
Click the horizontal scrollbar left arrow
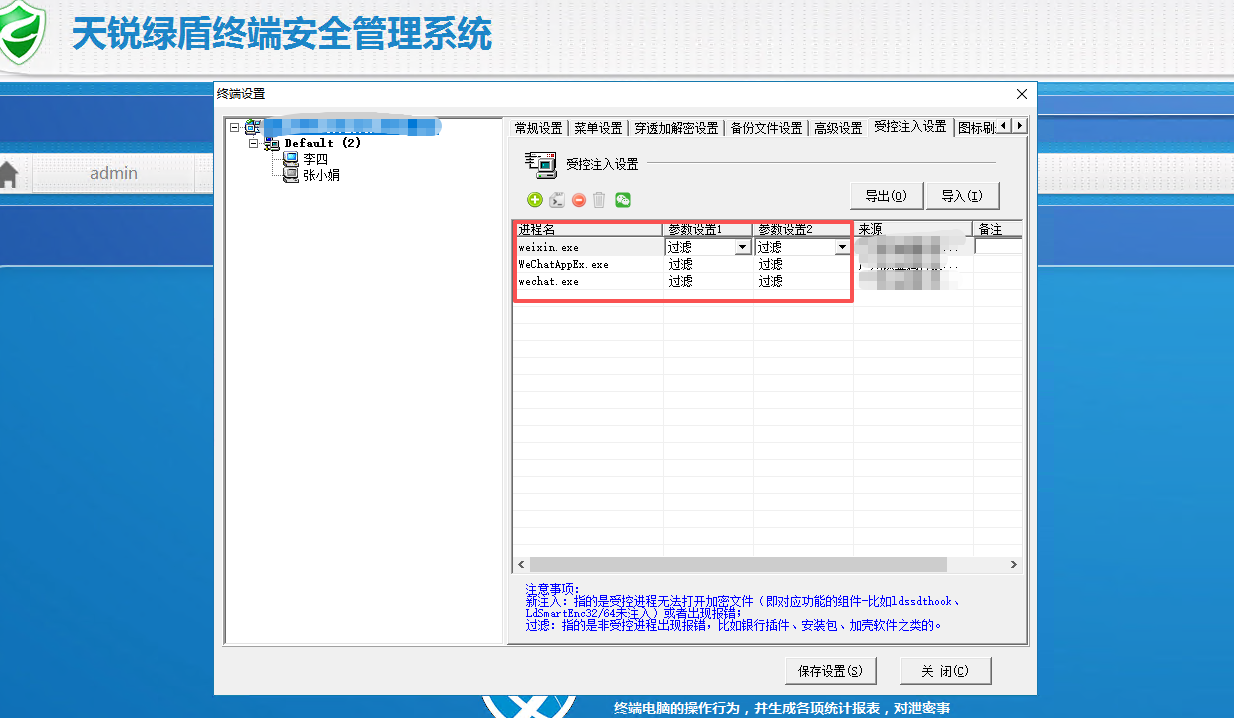tap(521, 565)
